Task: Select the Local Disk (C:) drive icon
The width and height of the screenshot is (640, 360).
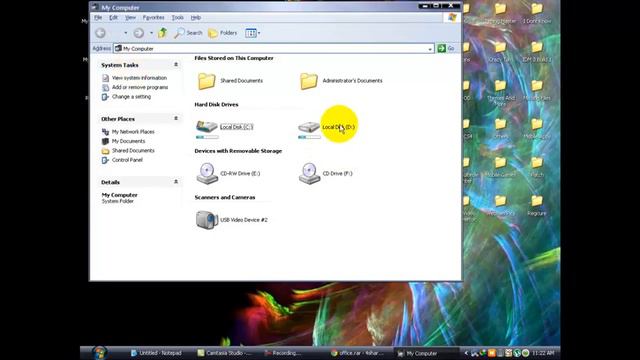Action: (207, 126)
